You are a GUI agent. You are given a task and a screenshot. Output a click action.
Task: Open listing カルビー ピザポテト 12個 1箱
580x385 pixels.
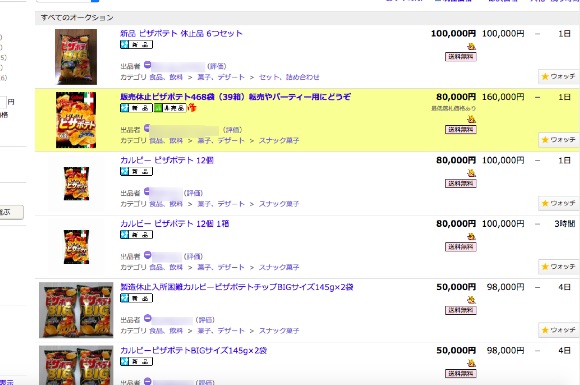[x=175, y=224]
